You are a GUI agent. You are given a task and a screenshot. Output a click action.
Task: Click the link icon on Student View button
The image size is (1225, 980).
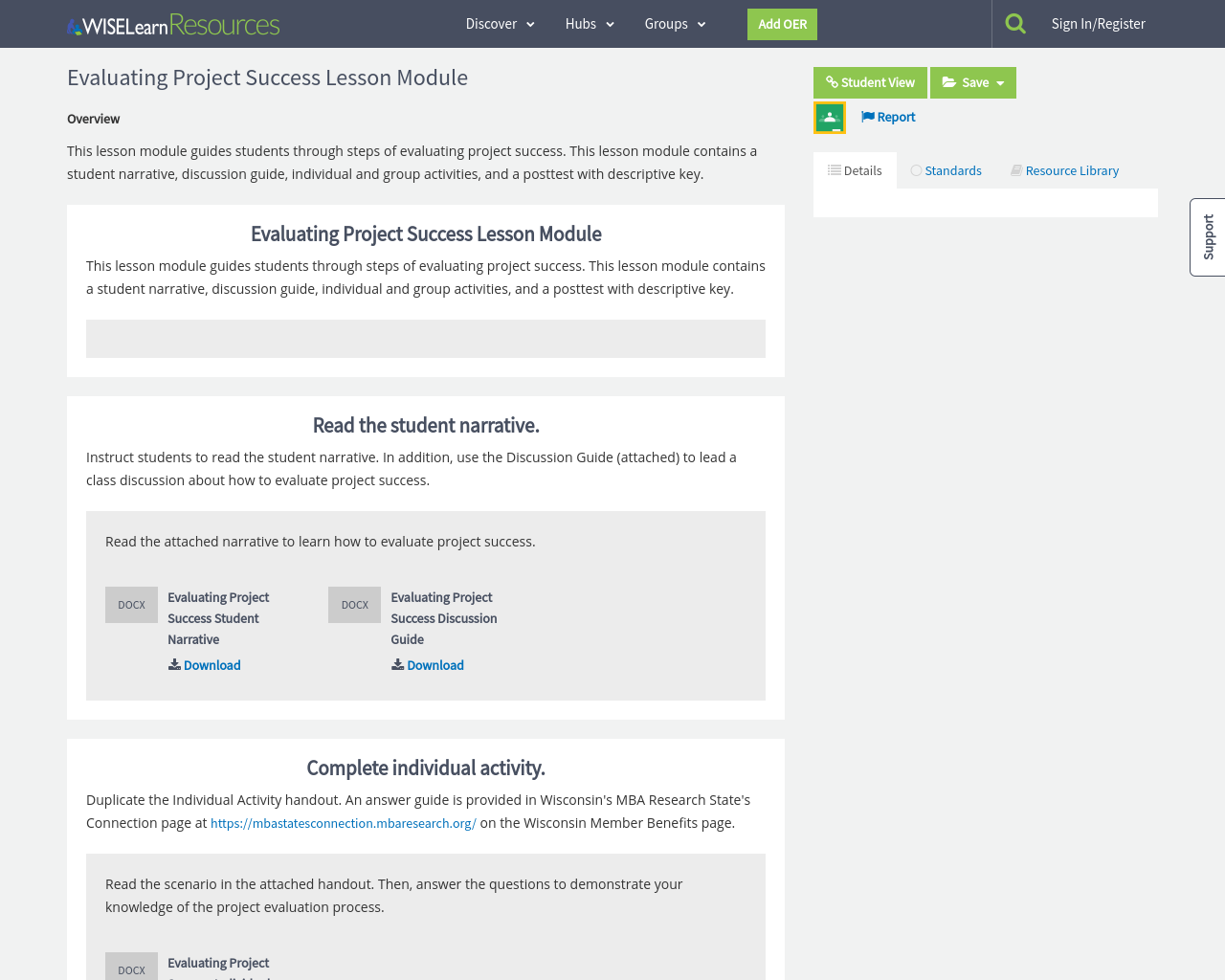click(x=833, y=82)
